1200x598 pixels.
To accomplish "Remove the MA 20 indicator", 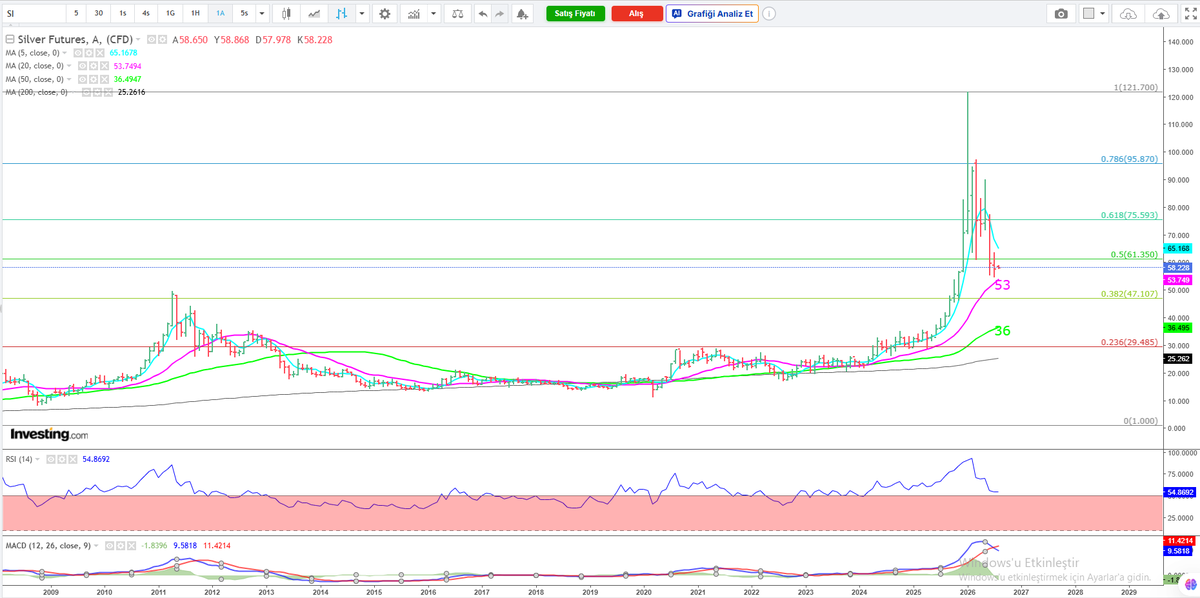I will (104, 66).
